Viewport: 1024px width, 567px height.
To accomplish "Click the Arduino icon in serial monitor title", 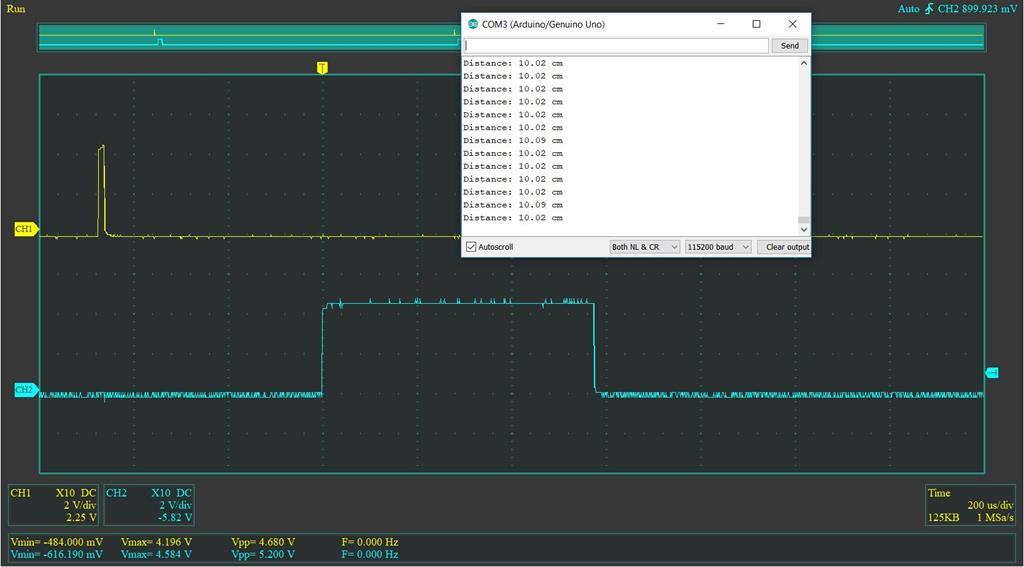I will (473, 24).
